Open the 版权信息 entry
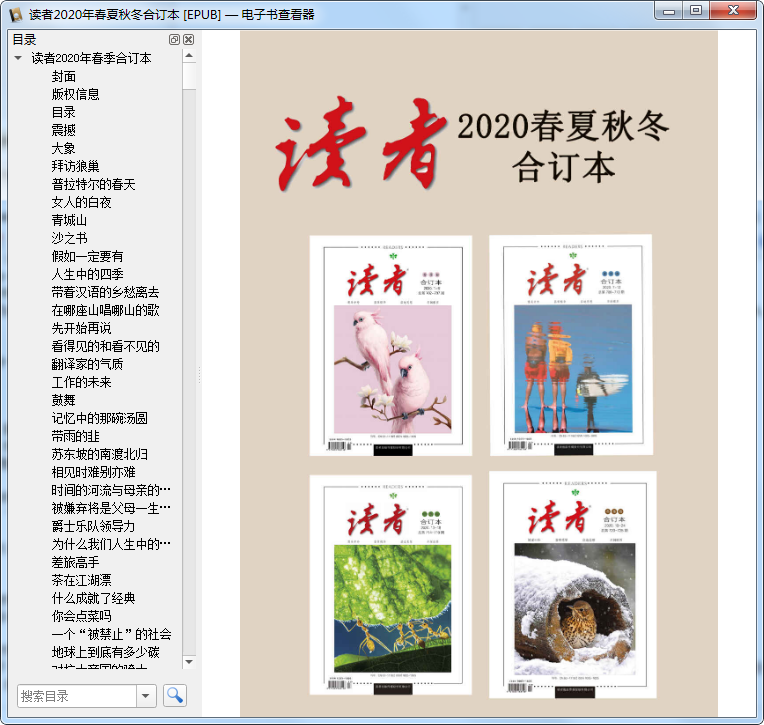764x725 pixels. pyautogui.click(x=76, y=94)
